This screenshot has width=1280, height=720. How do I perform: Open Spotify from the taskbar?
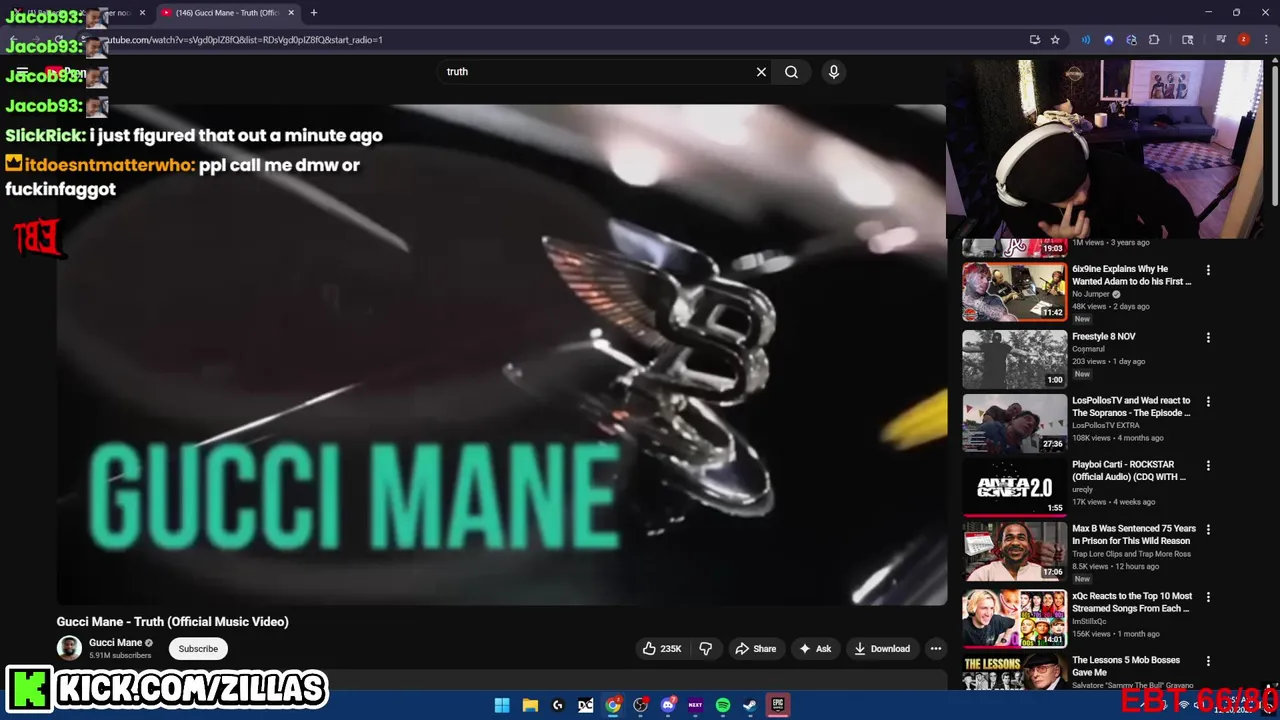(723, 705)
